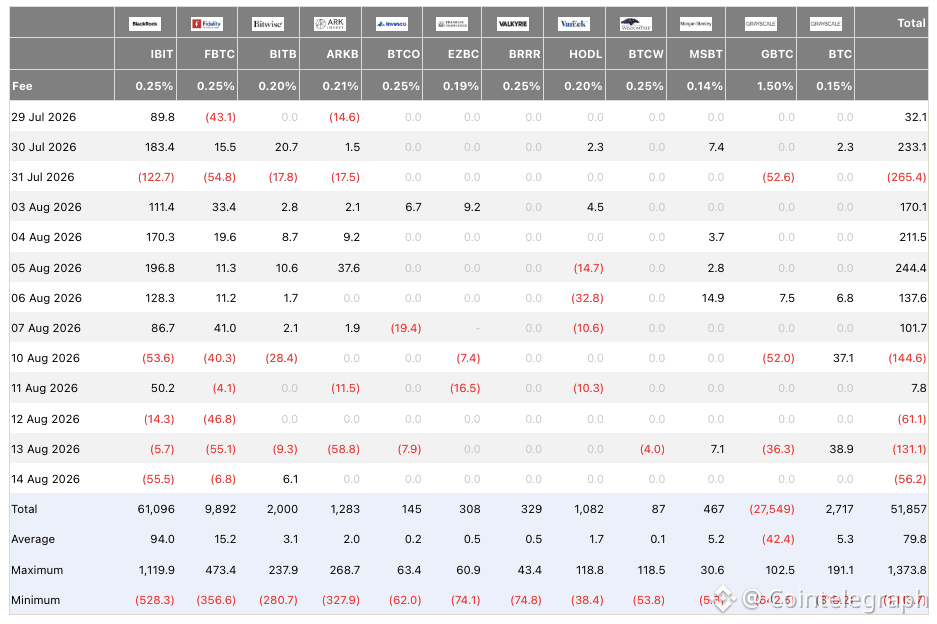The image size is (937, 624).
Task: Click the VanEck logo
Action: [574, 24]
